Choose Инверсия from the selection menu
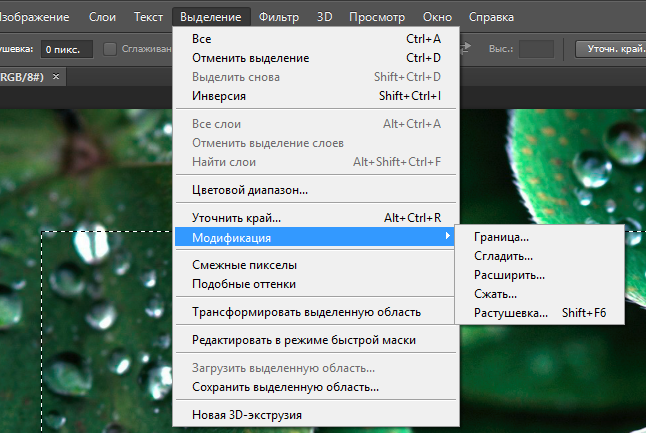Image resolution: width=652 pixels, height=441 pixels. [x=316, y=96]
